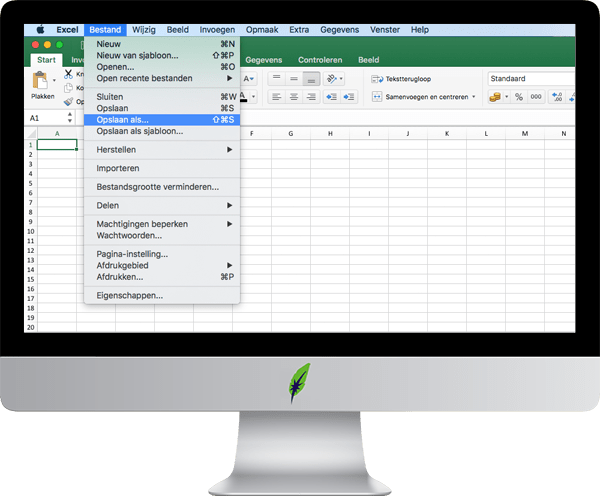
Task: Open the Standaard number format combo box
Action: pyautogui.click(x=531, y=78)
